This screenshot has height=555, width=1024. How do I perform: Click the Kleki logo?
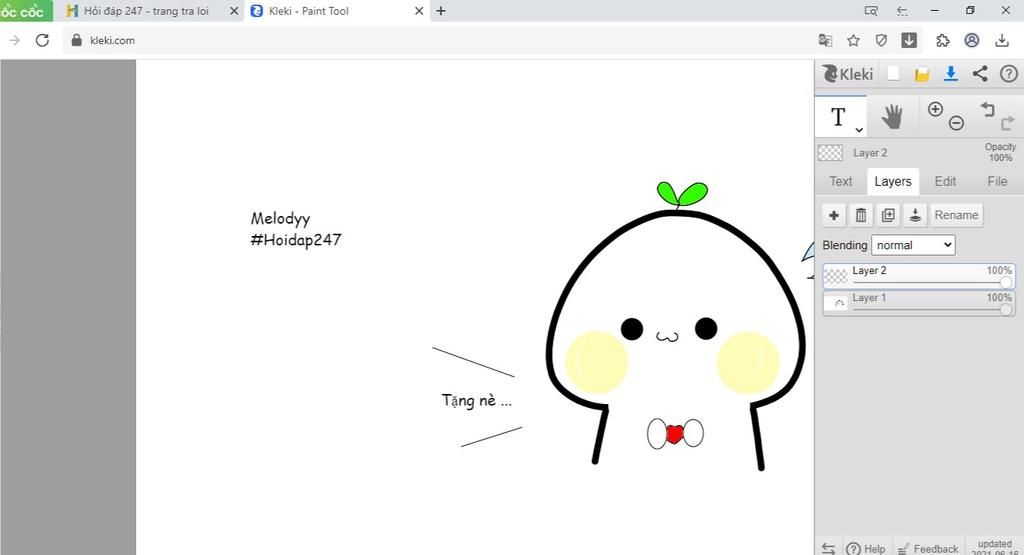pos(847,74)
